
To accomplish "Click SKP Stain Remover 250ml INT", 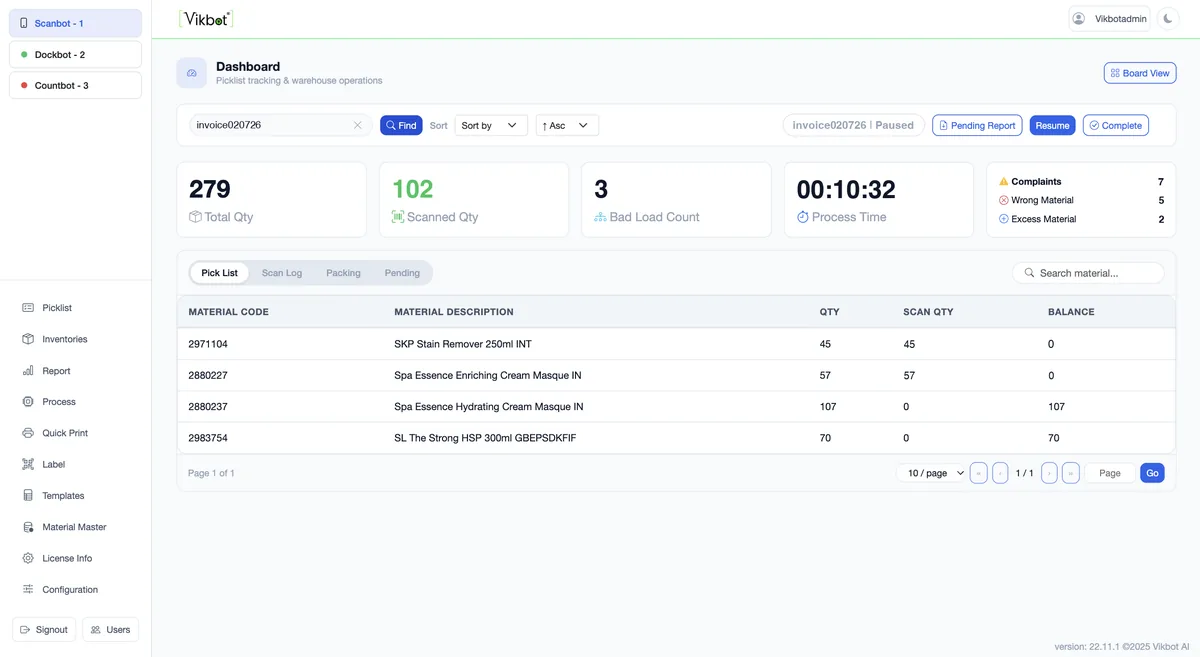I will pyautogui.click(x=463, y=344).
